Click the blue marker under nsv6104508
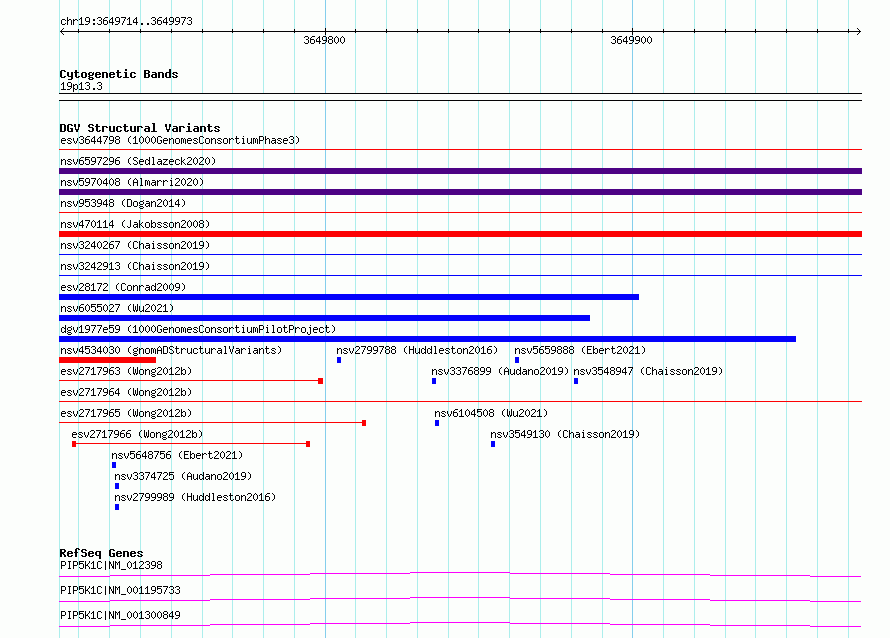This screenshot has height=638, width=890. 437,423
